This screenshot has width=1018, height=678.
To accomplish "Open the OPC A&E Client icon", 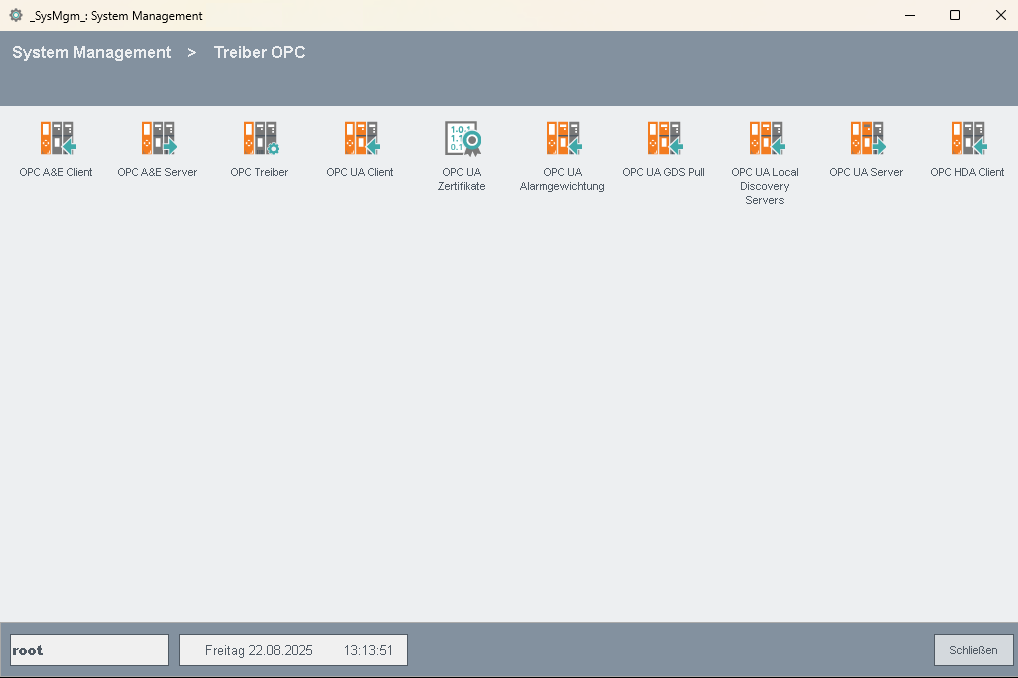I will pyautogui.click(x=56, y=139).
